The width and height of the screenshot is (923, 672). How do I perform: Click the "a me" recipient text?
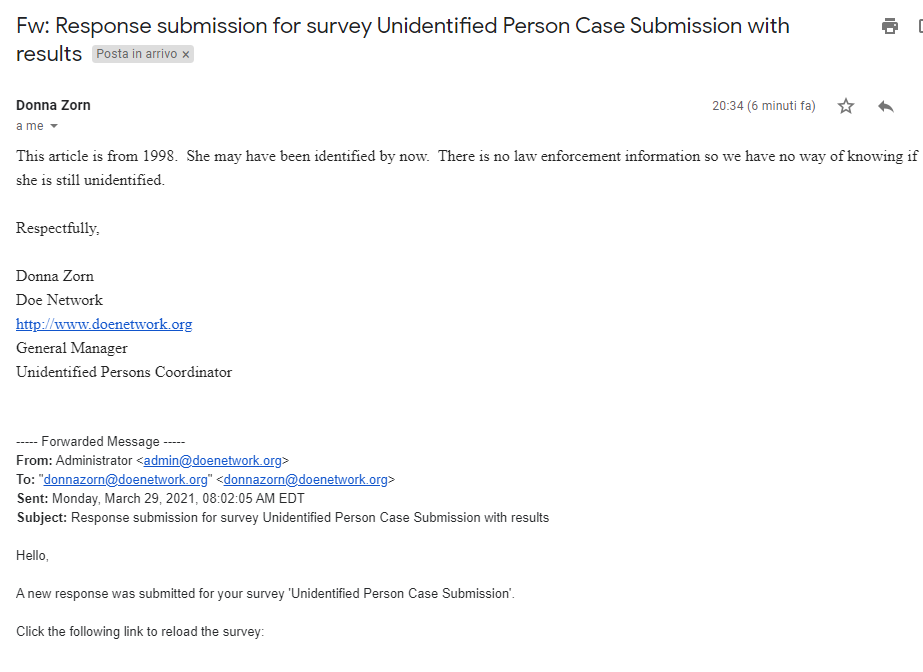click(30, 126)
